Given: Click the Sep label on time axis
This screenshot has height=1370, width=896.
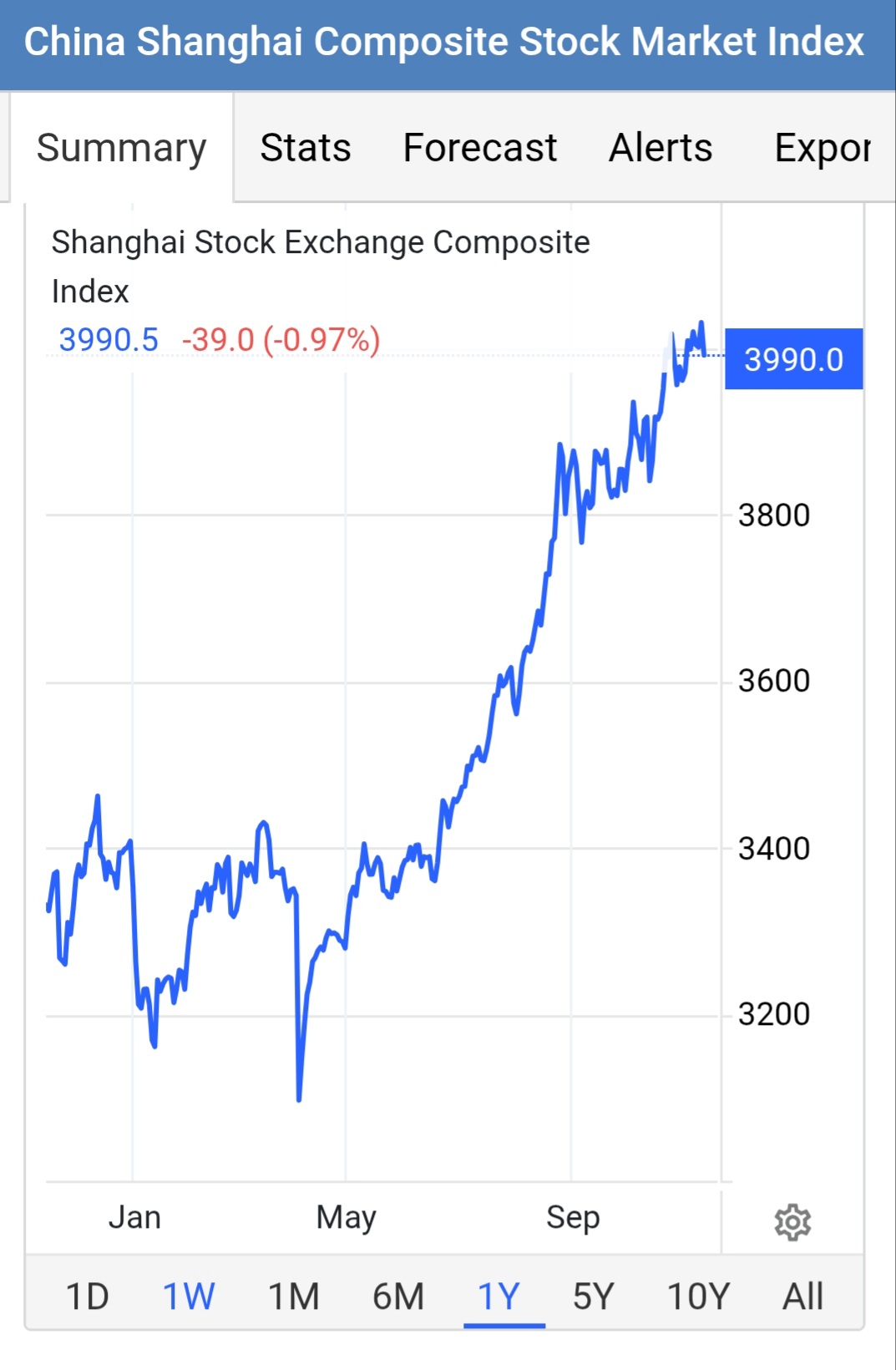Looking at the screenshot, I should (x=573, y=1217).
